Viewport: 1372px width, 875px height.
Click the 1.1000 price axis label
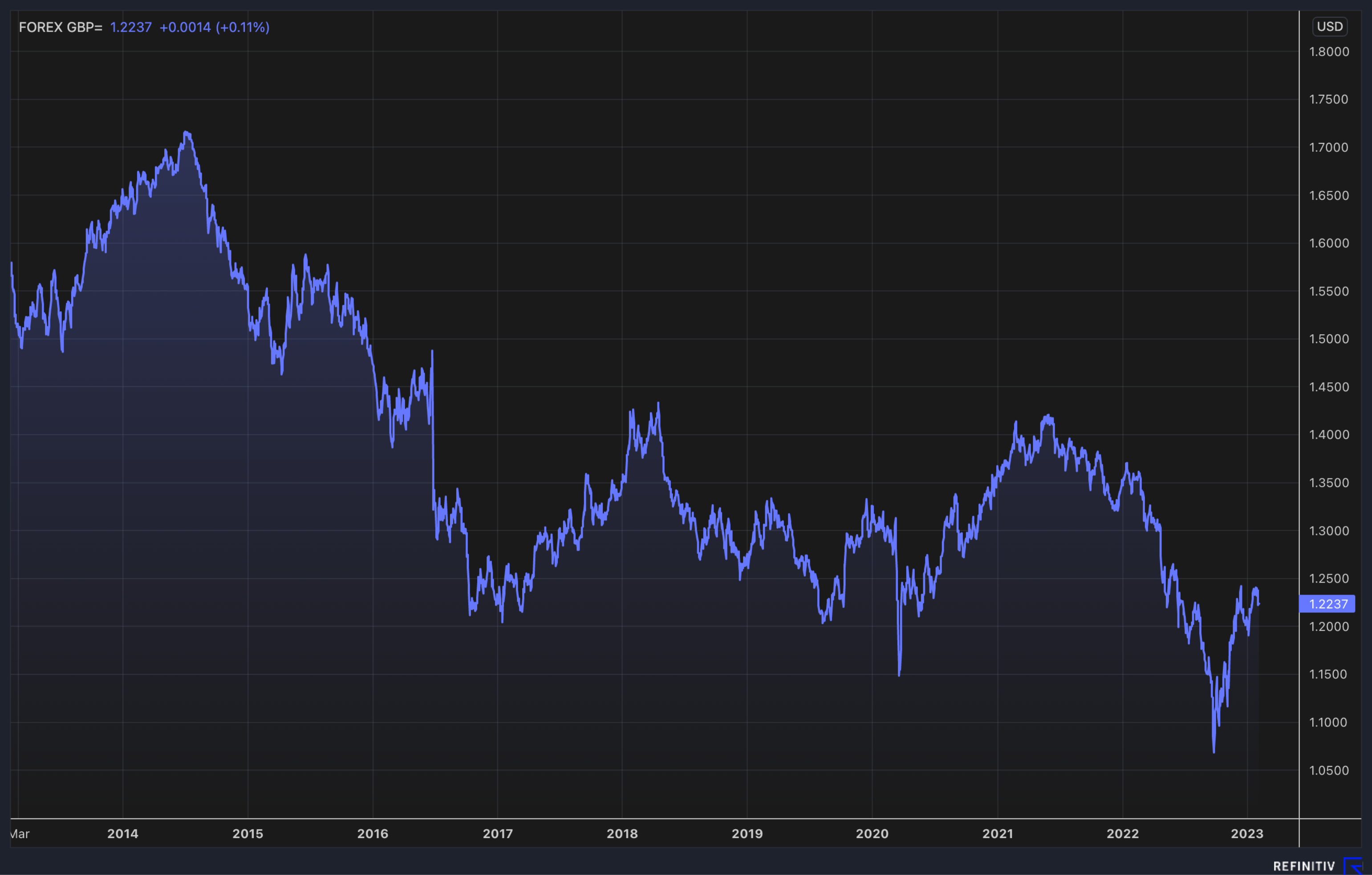tap(1329, 722)
